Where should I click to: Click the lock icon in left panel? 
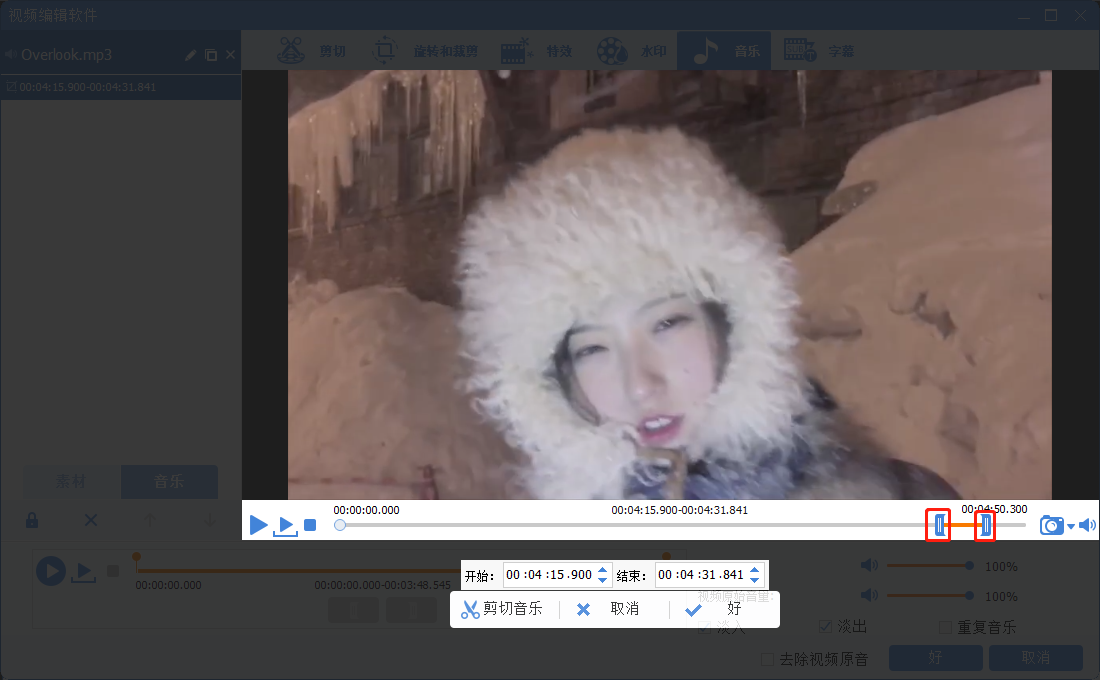coord(32,520)
